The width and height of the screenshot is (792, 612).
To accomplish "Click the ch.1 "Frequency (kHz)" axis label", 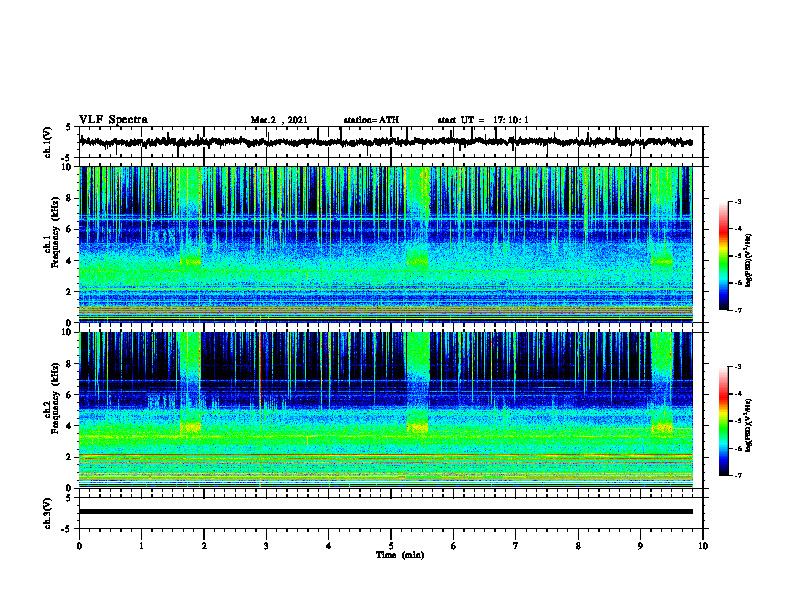I will (x=54, y=232).
